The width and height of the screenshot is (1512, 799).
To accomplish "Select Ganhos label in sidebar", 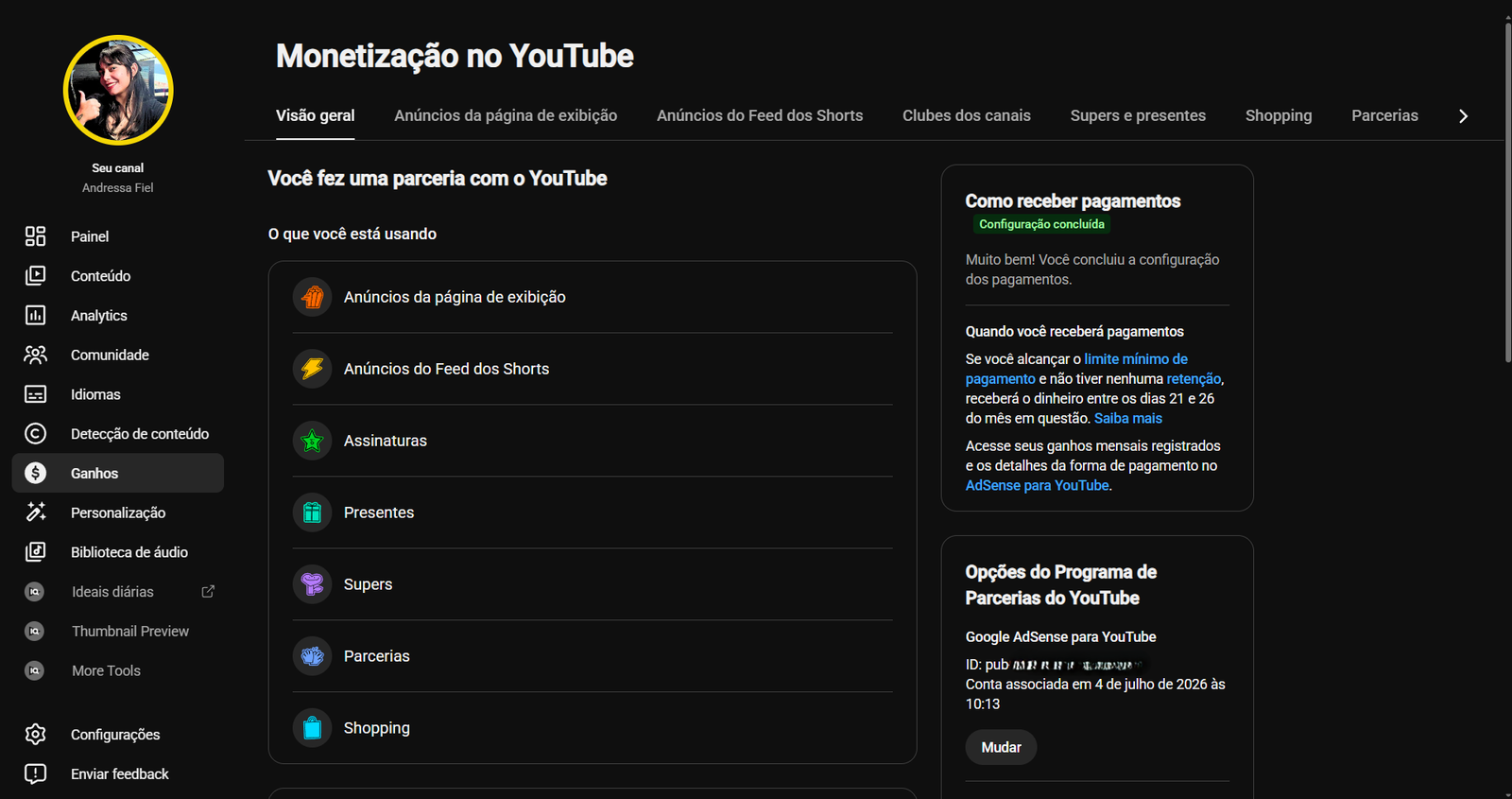I will 94,474.
